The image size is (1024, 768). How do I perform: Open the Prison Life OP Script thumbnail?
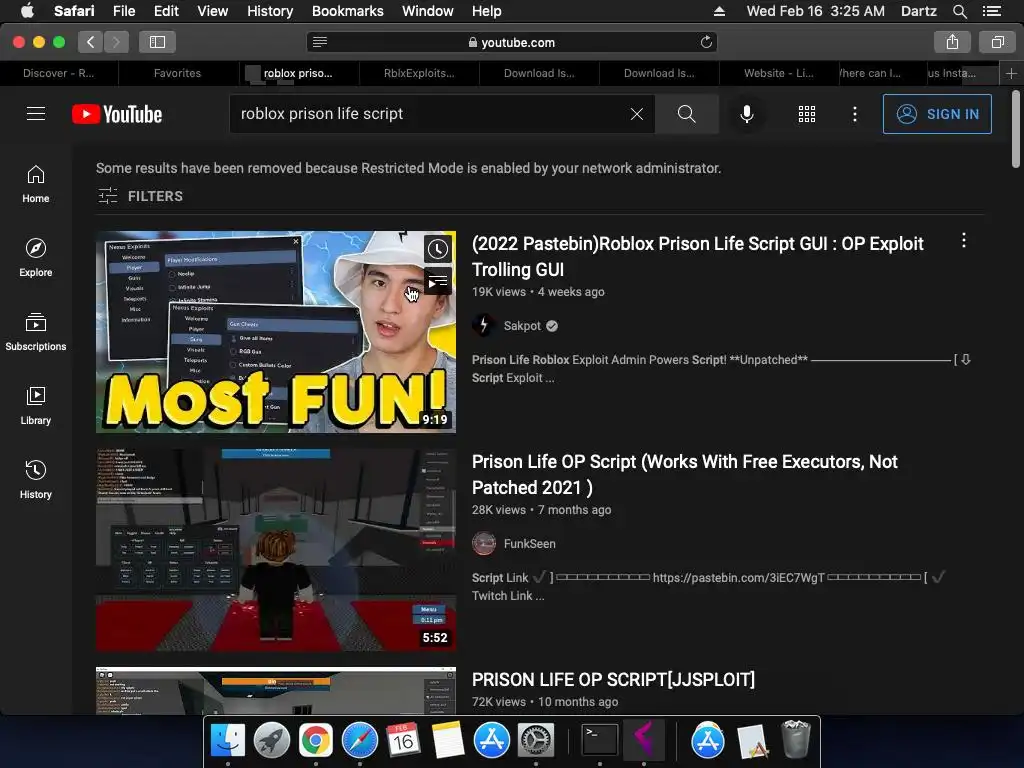(x=276, y=550)
